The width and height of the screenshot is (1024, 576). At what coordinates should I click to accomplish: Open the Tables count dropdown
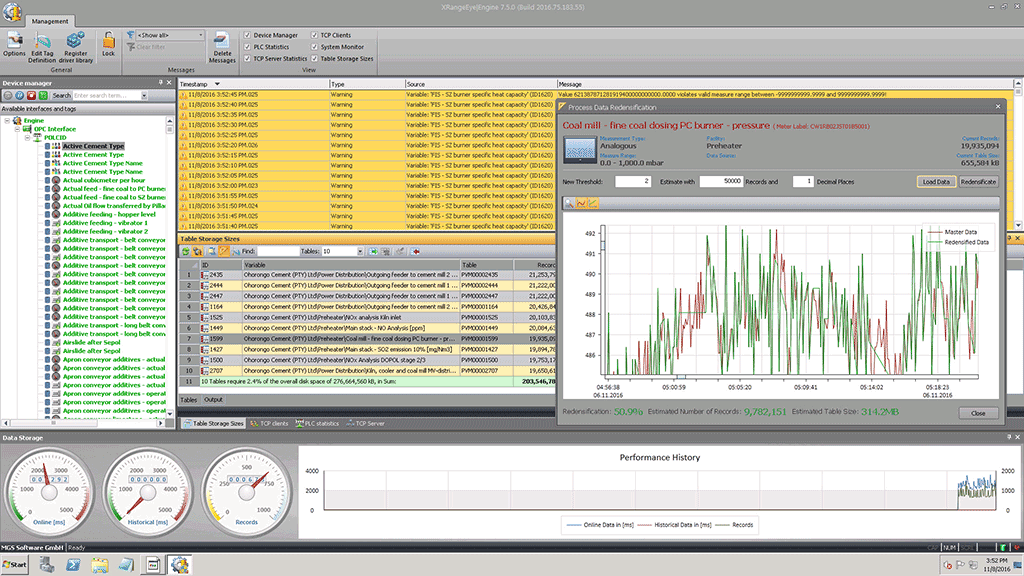pyautogui.click(x=360, y=251)
